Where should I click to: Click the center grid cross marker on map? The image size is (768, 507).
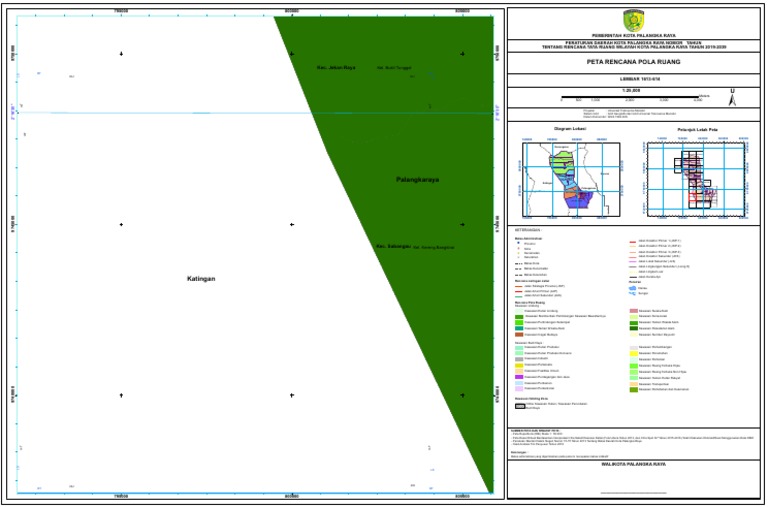click(292, 225)
